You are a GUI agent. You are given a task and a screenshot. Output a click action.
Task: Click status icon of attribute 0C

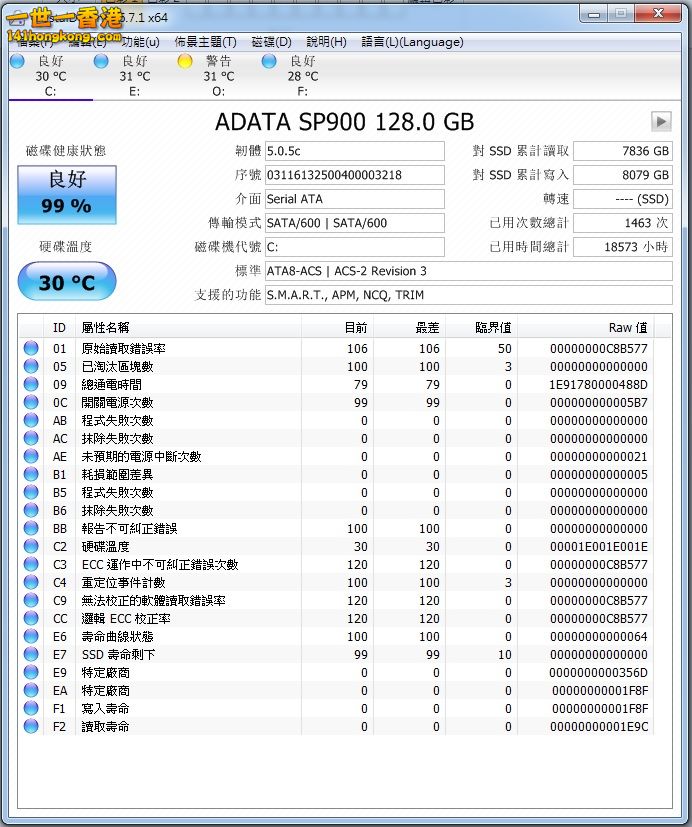pos(31,402)
